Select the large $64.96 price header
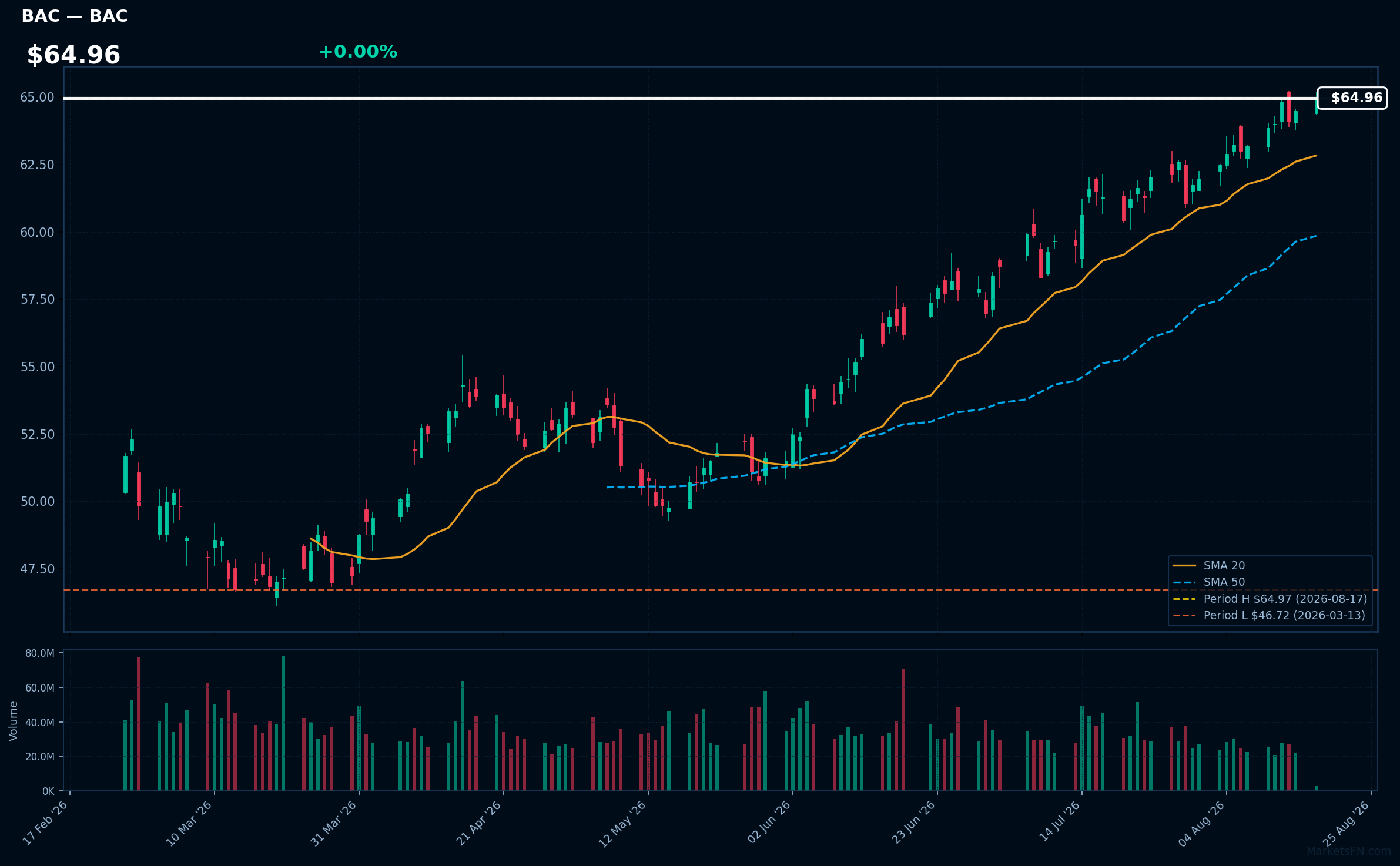1400x866 pixels. [x=73, y=55]
